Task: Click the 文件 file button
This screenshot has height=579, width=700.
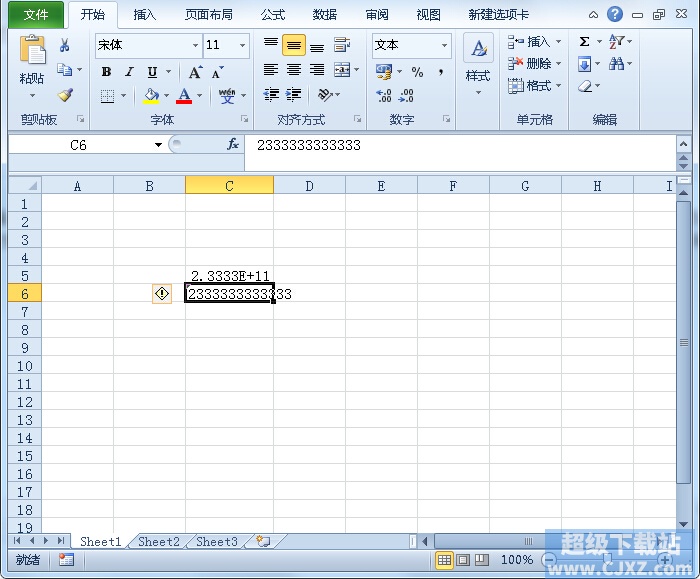Action: [x=36, y=15]
